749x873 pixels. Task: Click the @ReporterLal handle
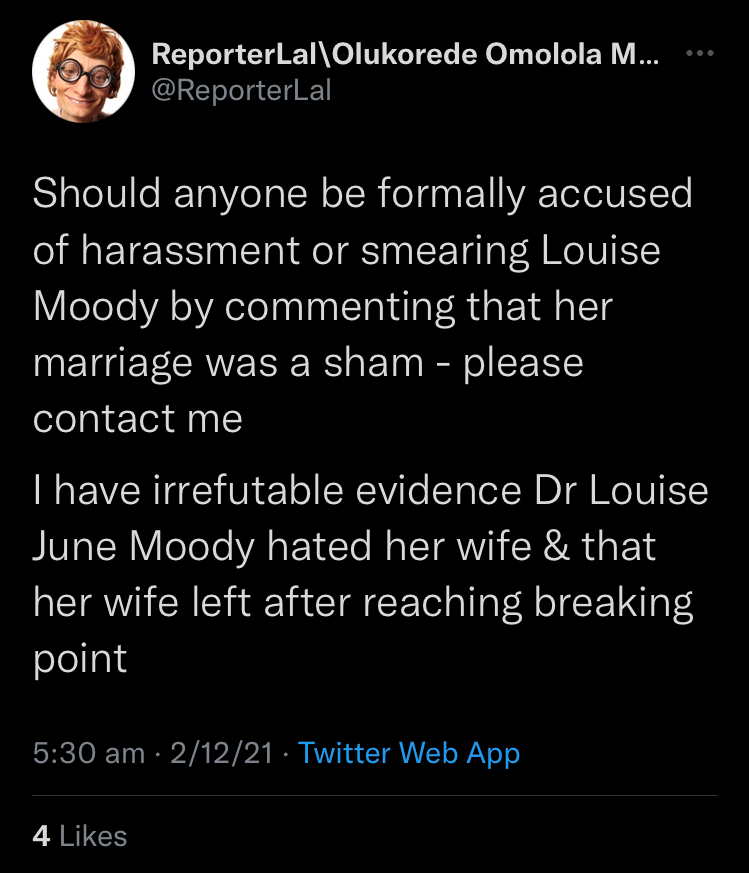point(241,92)
